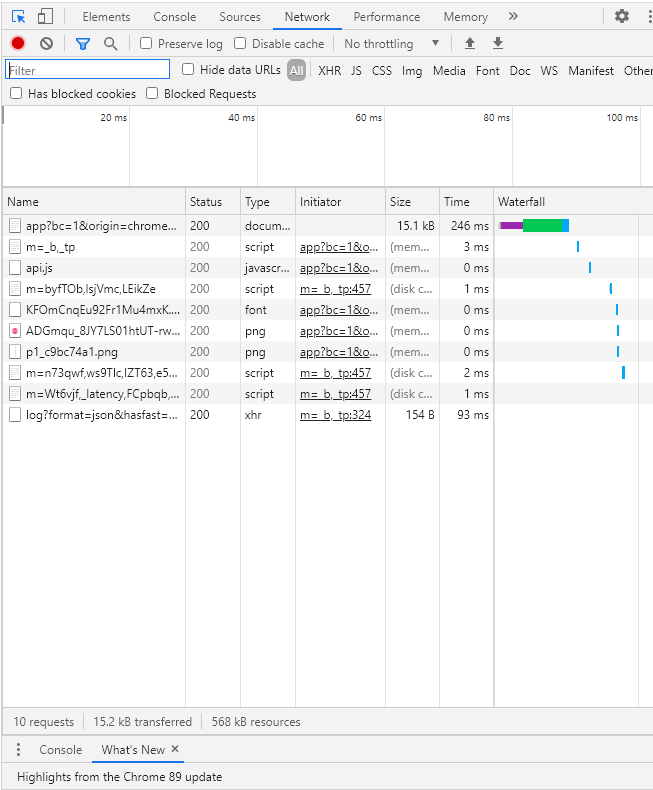This screenshot has height=790, width=653.
Task: Sort by the Type column header
Action: coord(268,202)
